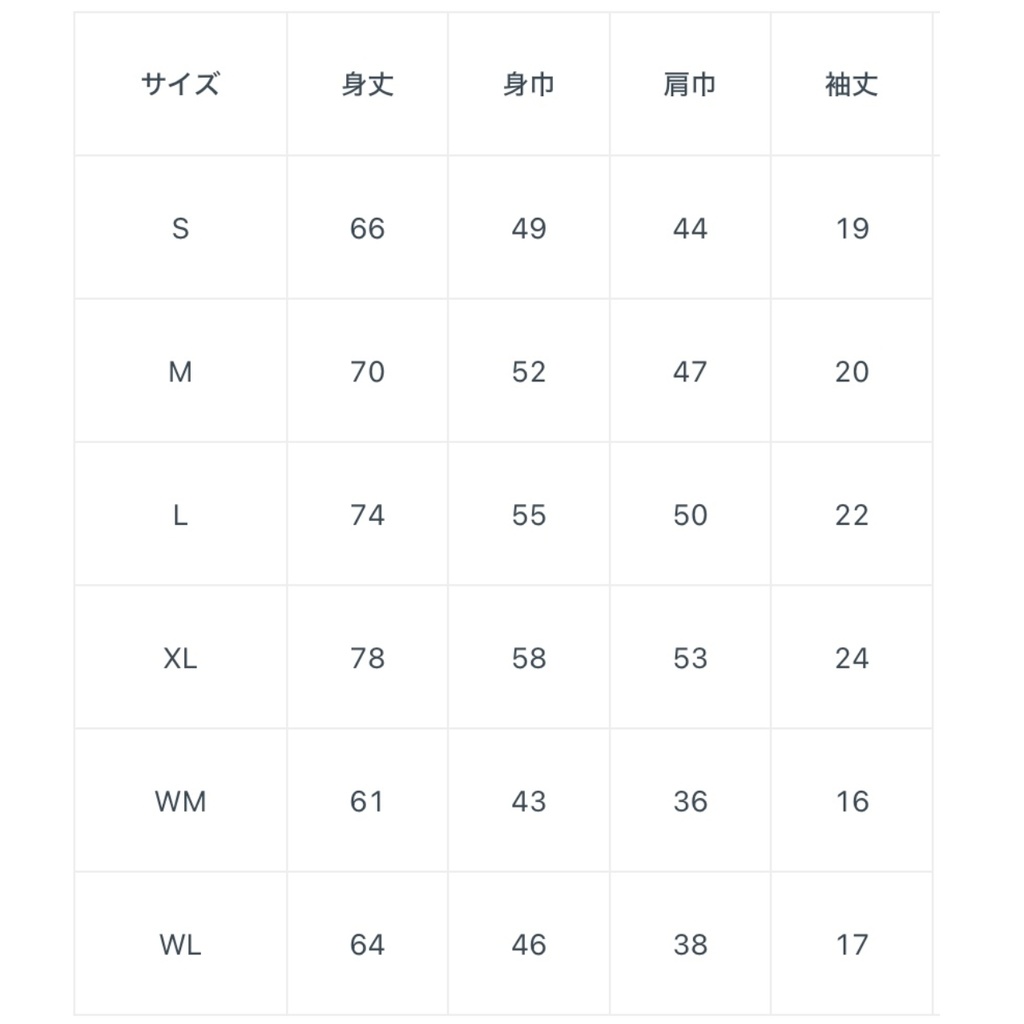Screen dimensions: 1024x1024
Task: Click the 61 length value for WM
Action: (367, 801)
